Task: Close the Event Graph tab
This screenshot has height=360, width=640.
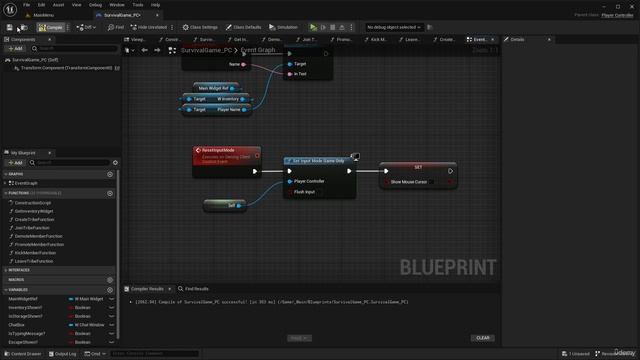Action: point(493,40)
